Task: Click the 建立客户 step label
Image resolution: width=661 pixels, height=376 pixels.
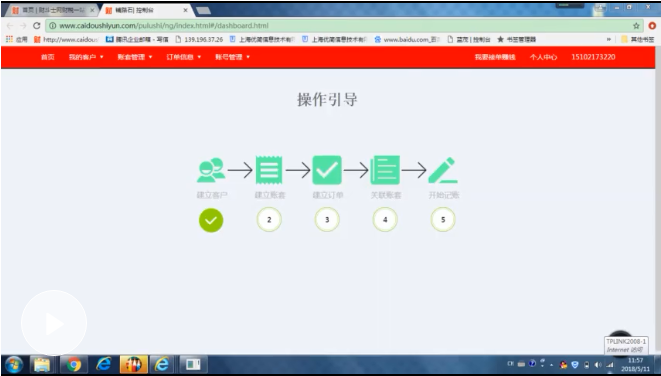Action: pos(212,195)
